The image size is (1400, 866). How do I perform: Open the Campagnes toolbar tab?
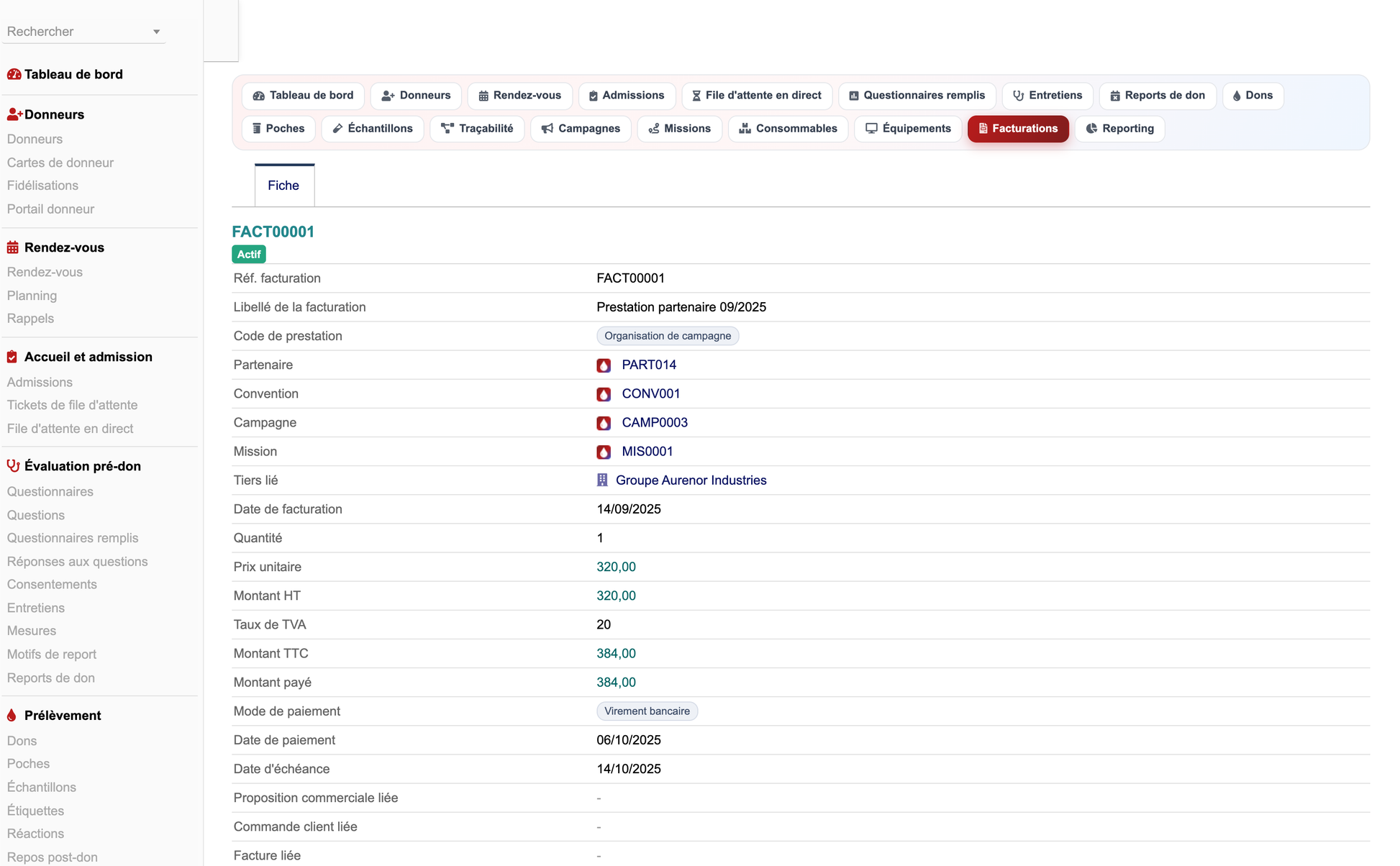(x=581, y=129)
